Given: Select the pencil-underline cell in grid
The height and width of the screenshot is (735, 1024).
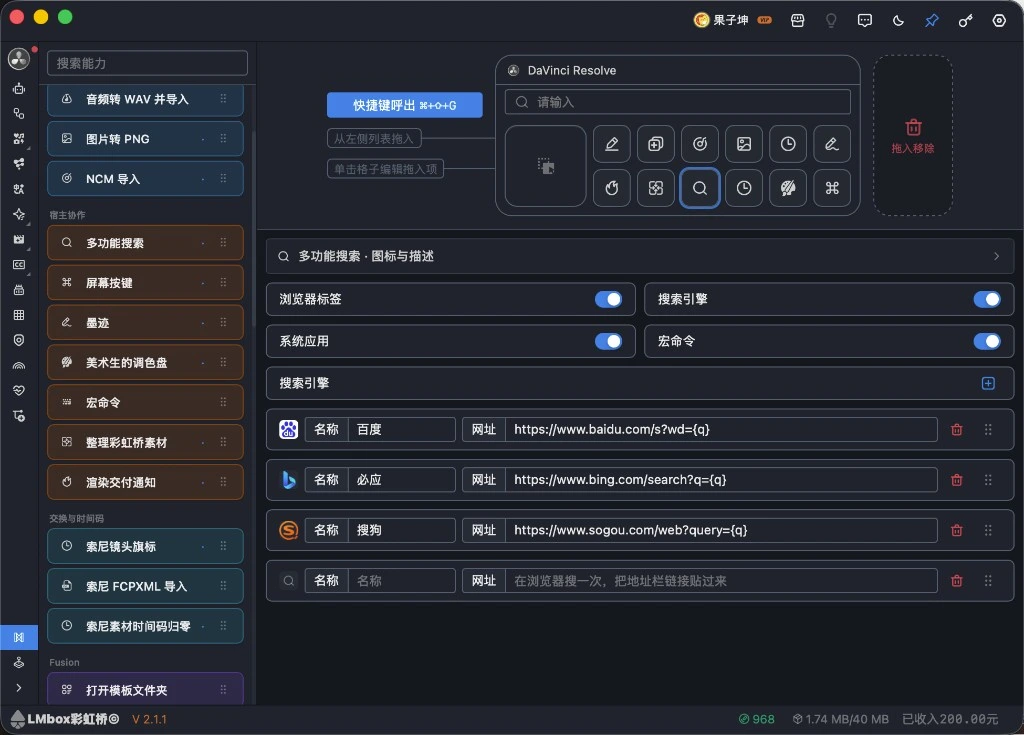Looking at the screenshot, I should coord(611,144).
